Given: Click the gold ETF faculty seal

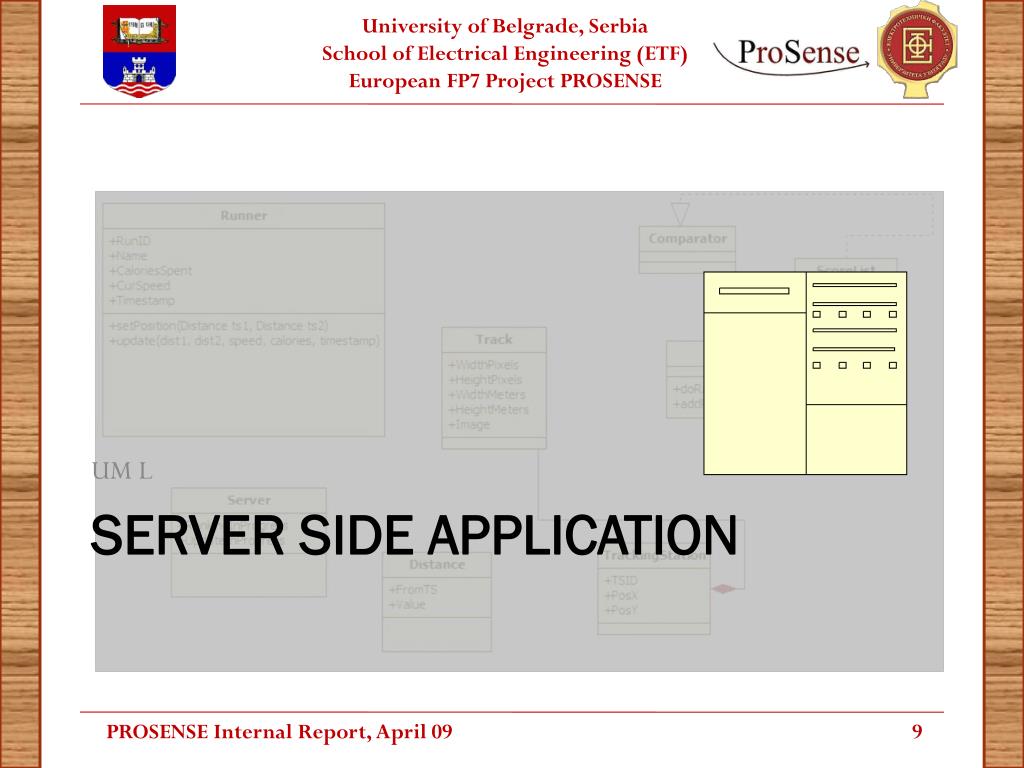Looking at the screenshot, I should (x=917, y=49).
